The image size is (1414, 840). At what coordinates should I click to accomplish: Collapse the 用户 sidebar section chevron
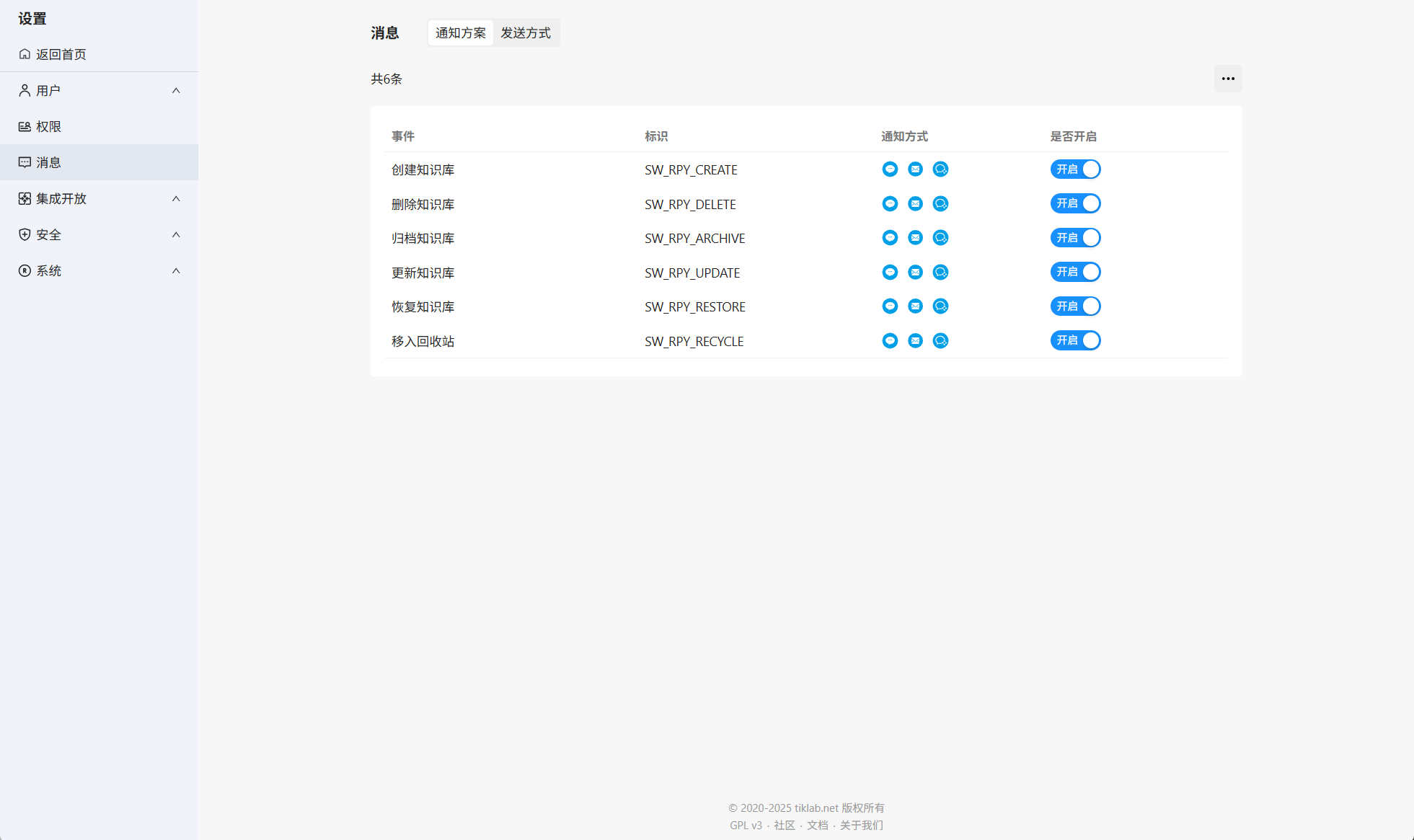pyautogui.click(x=176, y=91)
